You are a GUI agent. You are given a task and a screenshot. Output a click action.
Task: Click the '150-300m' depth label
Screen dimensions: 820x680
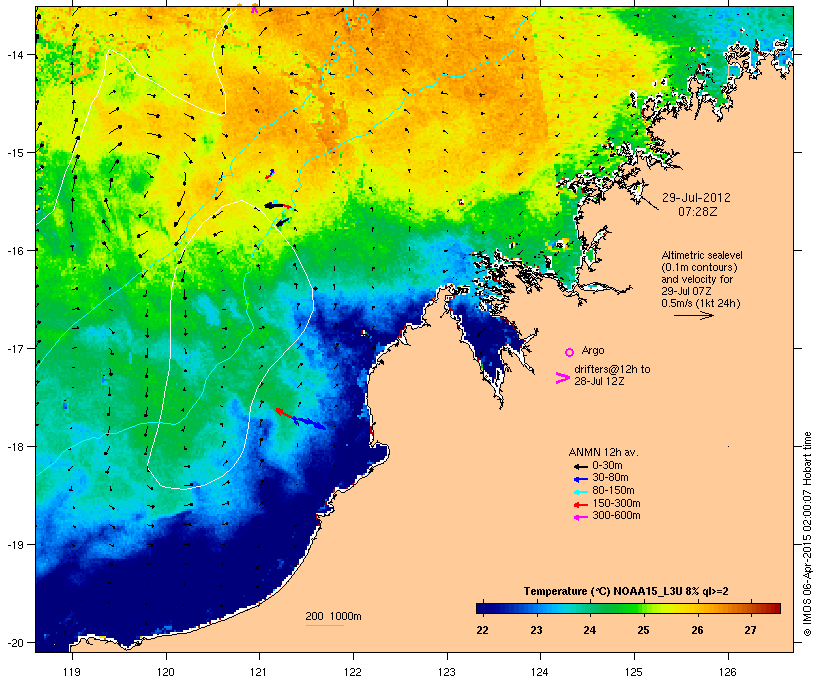point(616,504)
